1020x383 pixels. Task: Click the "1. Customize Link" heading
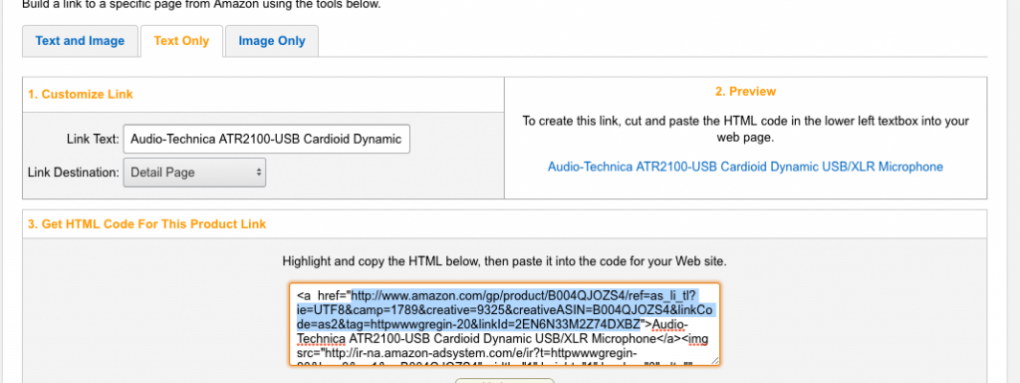(x=81, y=94)
